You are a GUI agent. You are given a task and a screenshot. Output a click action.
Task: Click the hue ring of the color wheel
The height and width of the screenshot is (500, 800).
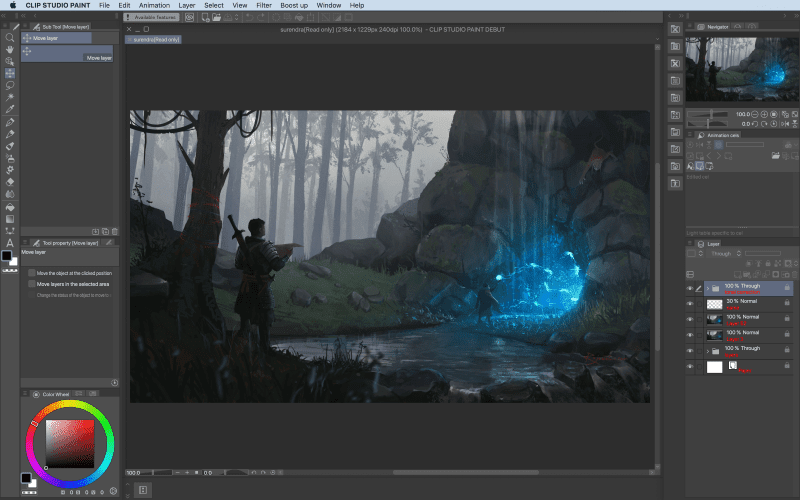coord(69,405)
